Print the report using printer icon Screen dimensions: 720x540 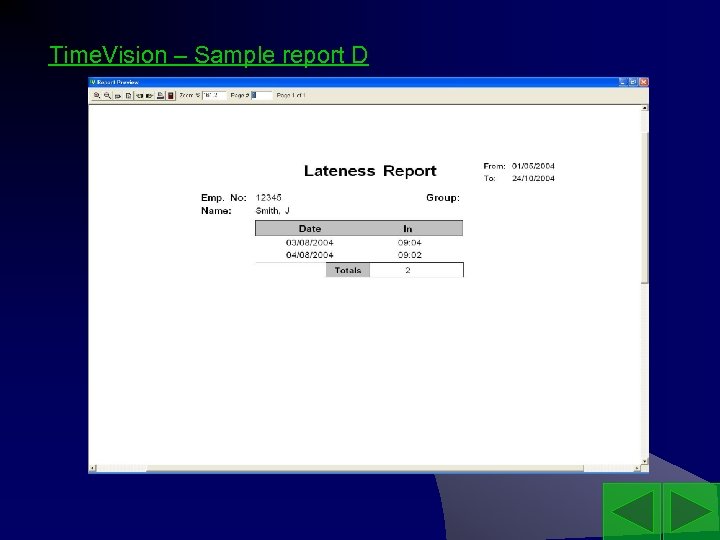pyautogui.click(x=160, y=96)
